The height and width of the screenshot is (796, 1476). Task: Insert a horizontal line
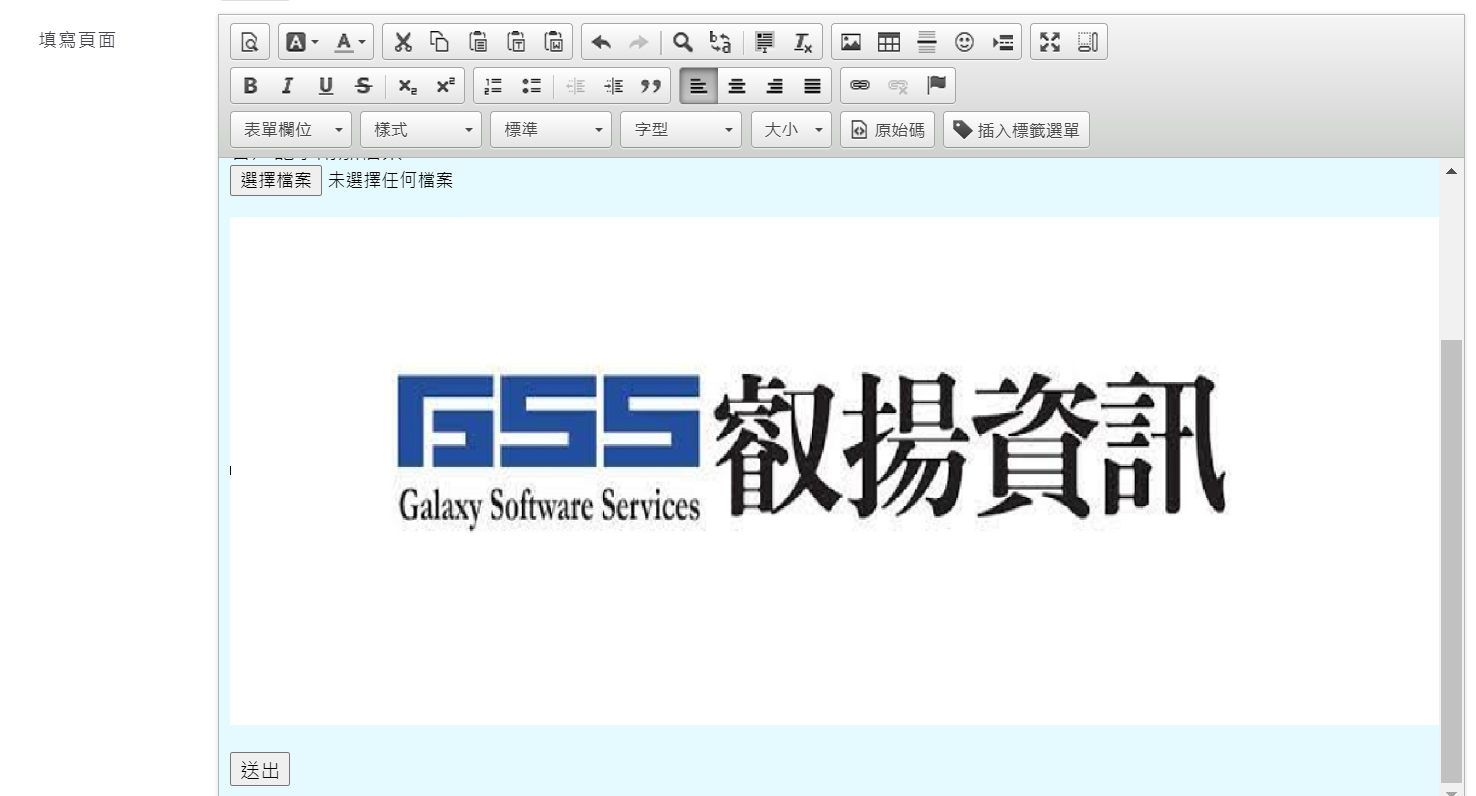[x=927, y=42]
